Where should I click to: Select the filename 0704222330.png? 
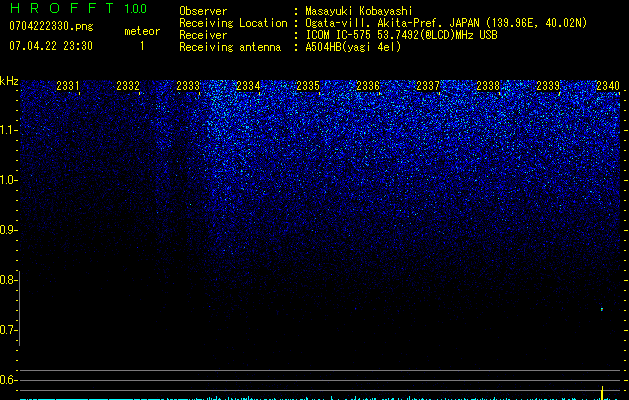[x=51, y=26]
